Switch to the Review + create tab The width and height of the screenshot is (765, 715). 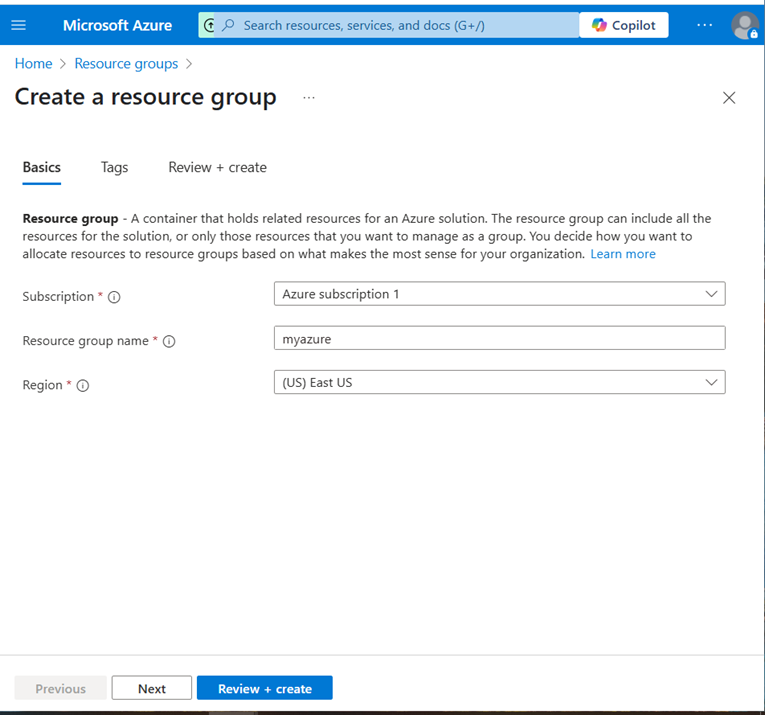click(218, 167)
